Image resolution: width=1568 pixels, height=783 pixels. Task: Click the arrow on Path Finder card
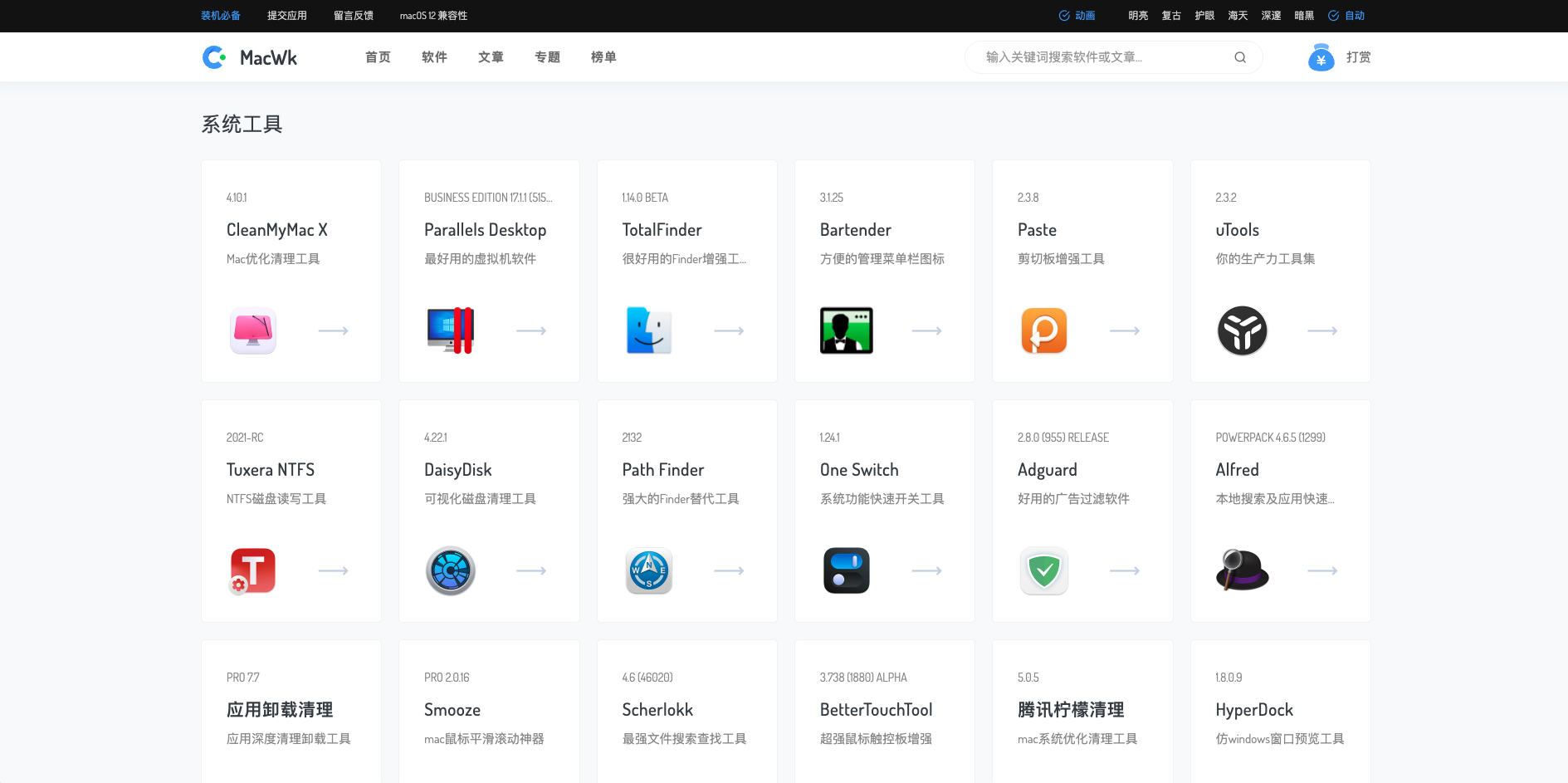[729, 570]
